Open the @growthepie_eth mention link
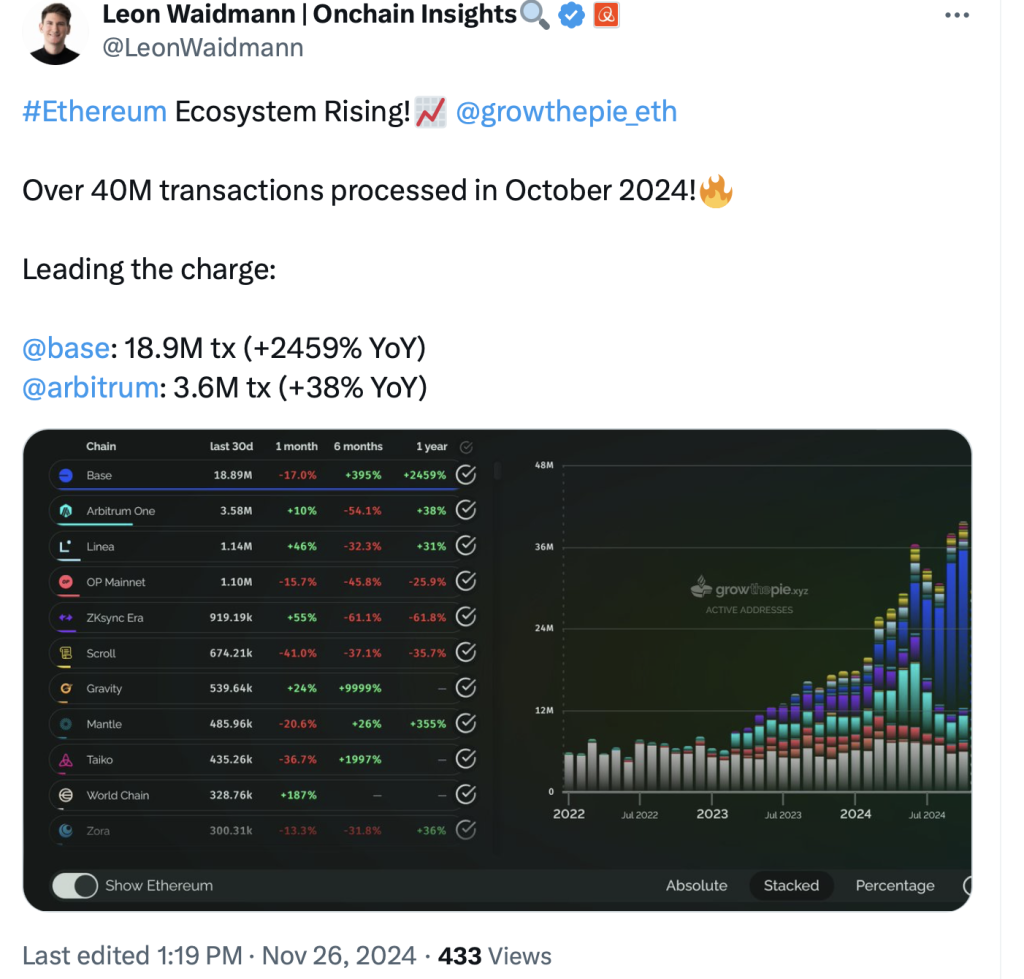 coord(566,112)
